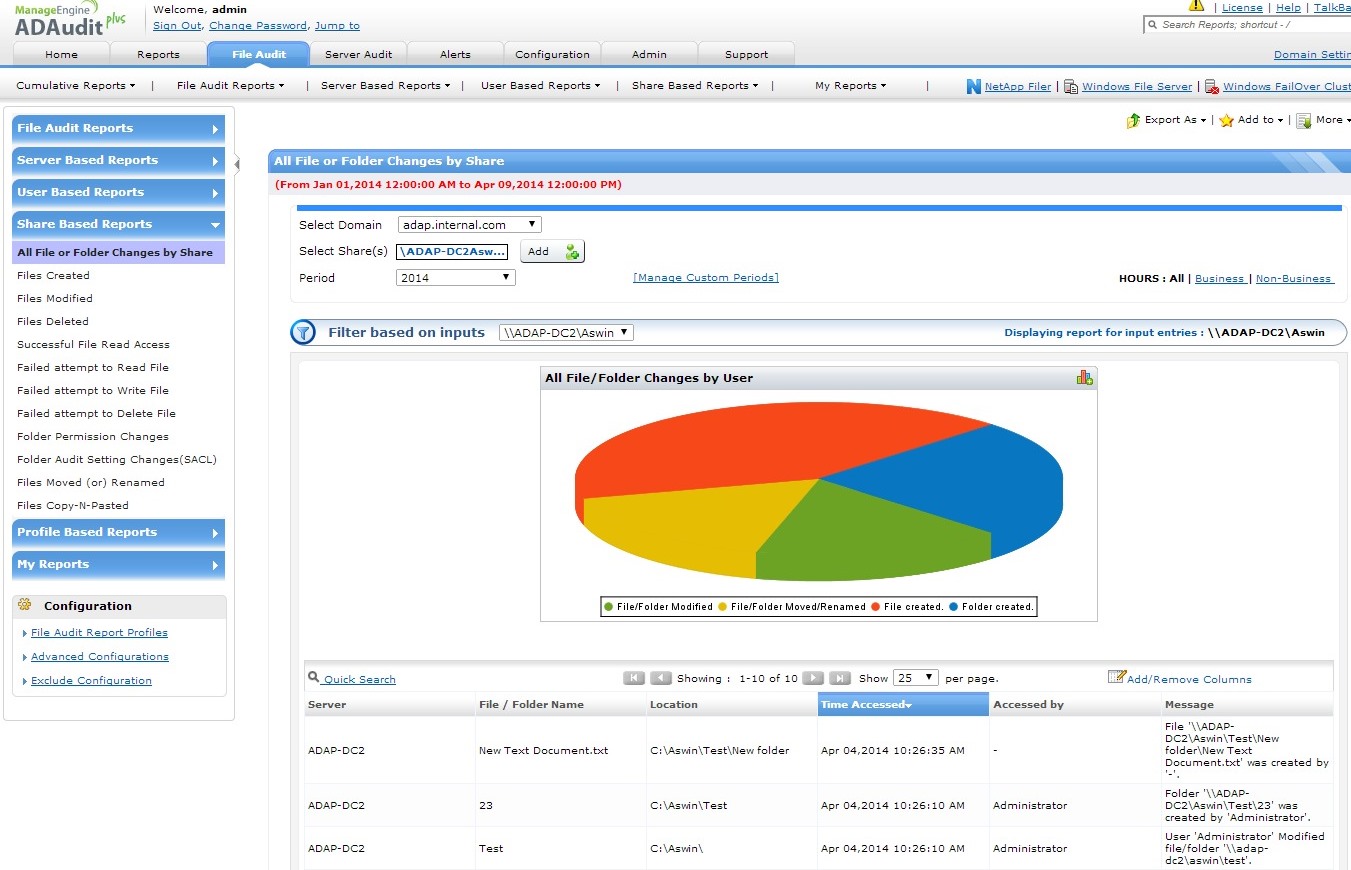Click the Add to star icon

(x=1226, y=120)
